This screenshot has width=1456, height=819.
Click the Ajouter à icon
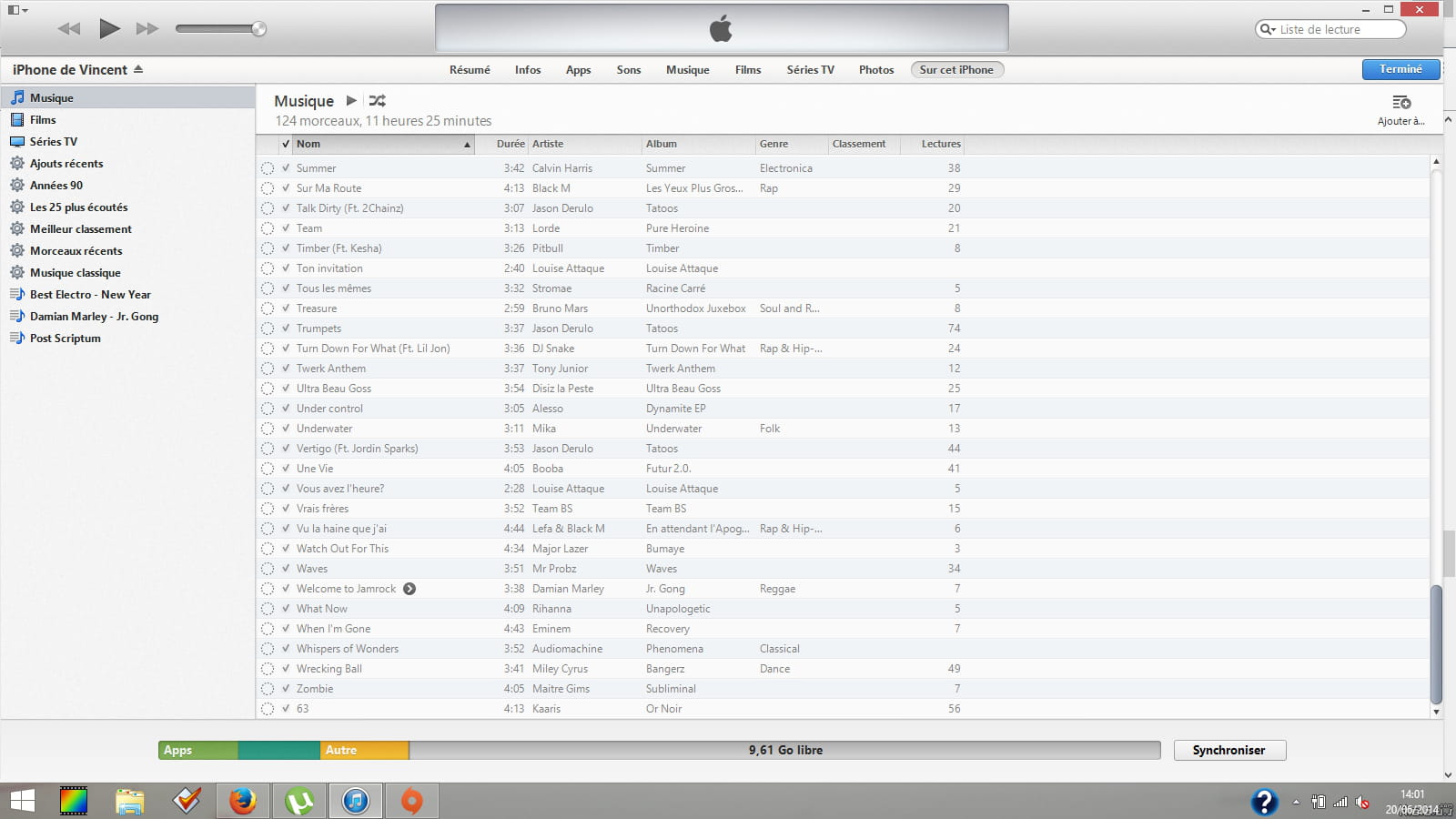point(1400,103)
